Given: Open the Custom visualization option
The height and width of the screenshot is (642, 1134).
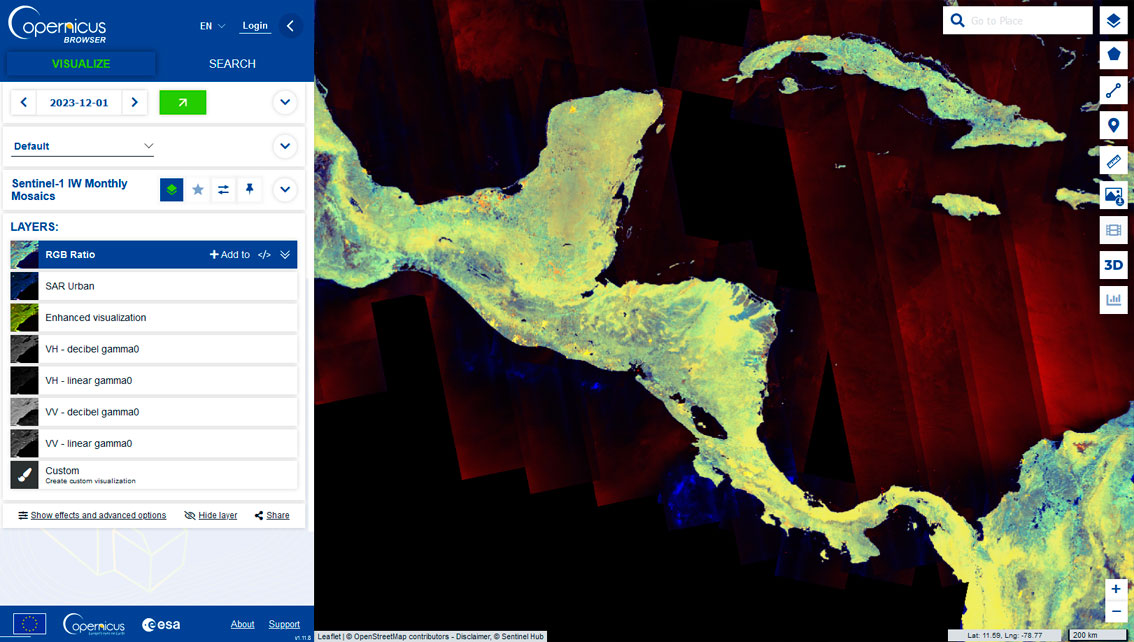Looking at the screenshot, I should coord(154,475).
